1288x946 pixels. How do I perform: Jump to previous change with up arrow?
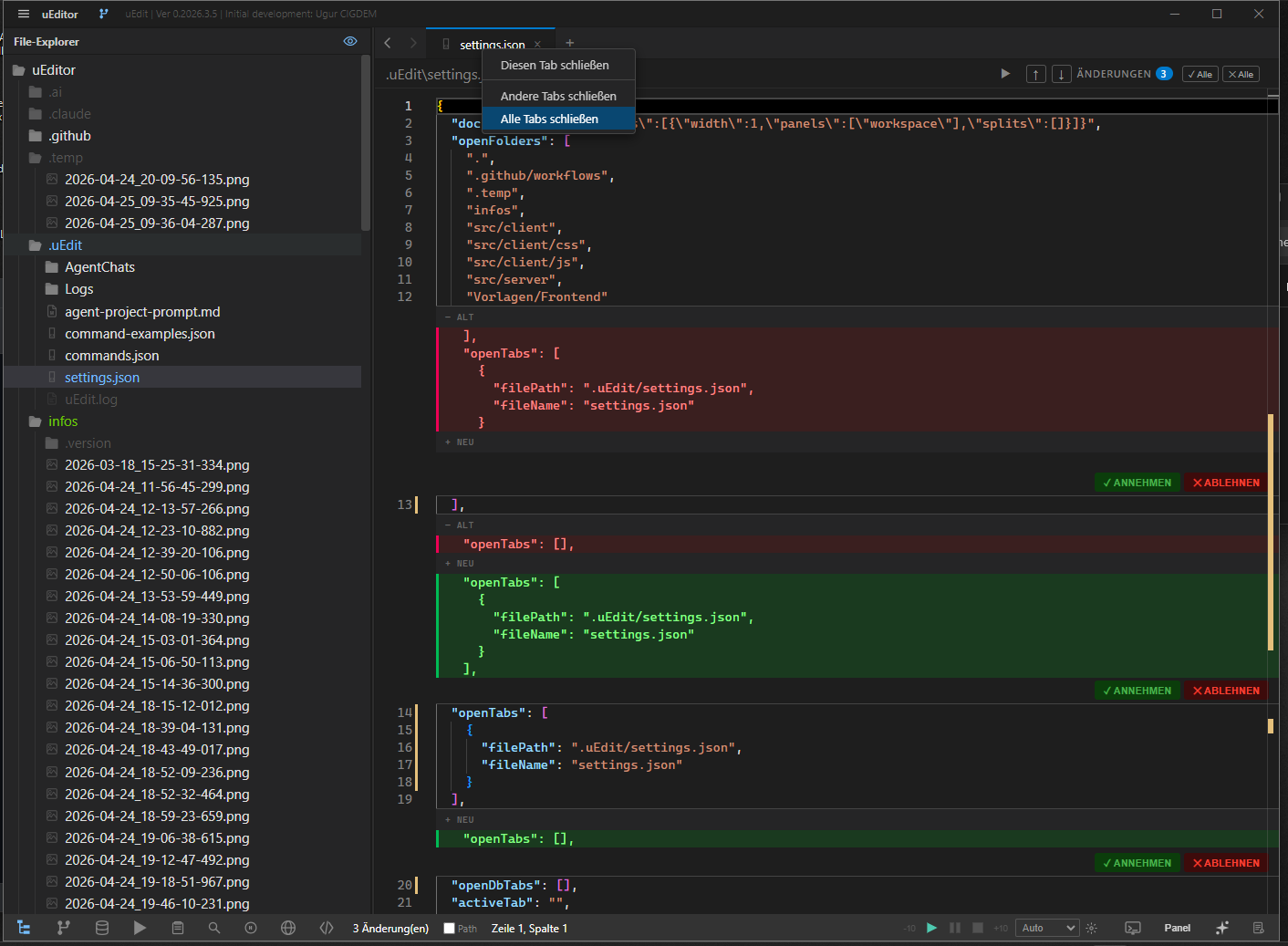1036,74
